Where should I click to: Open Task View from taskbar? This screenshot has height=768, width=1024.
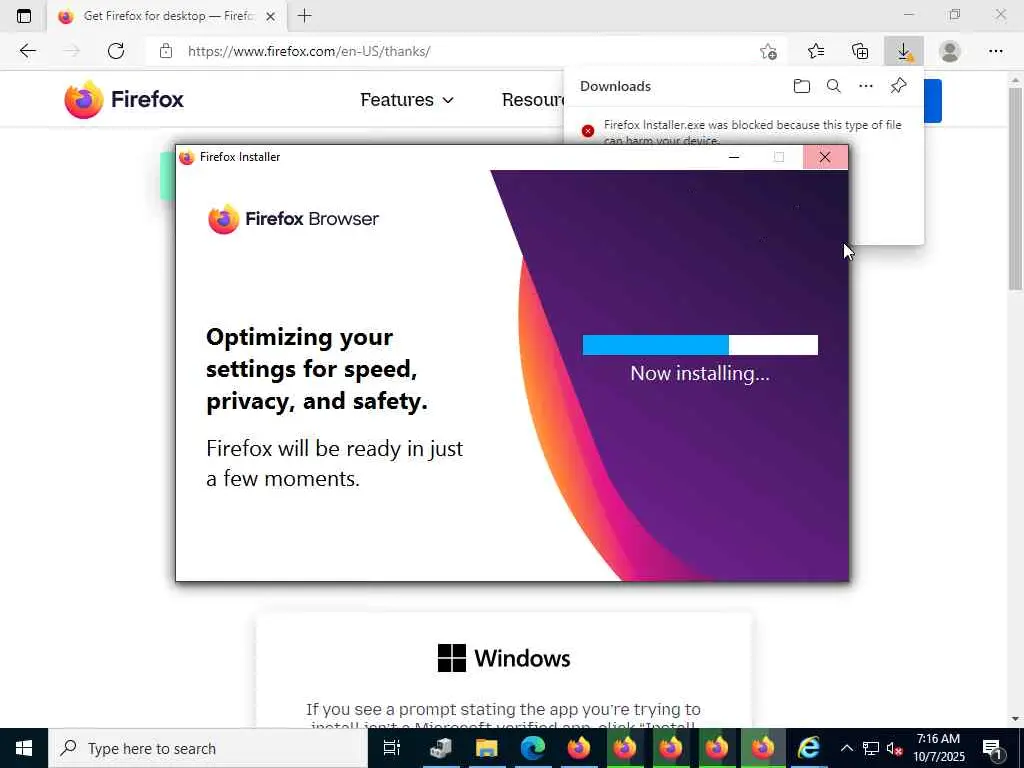click(x=392, y=748)
